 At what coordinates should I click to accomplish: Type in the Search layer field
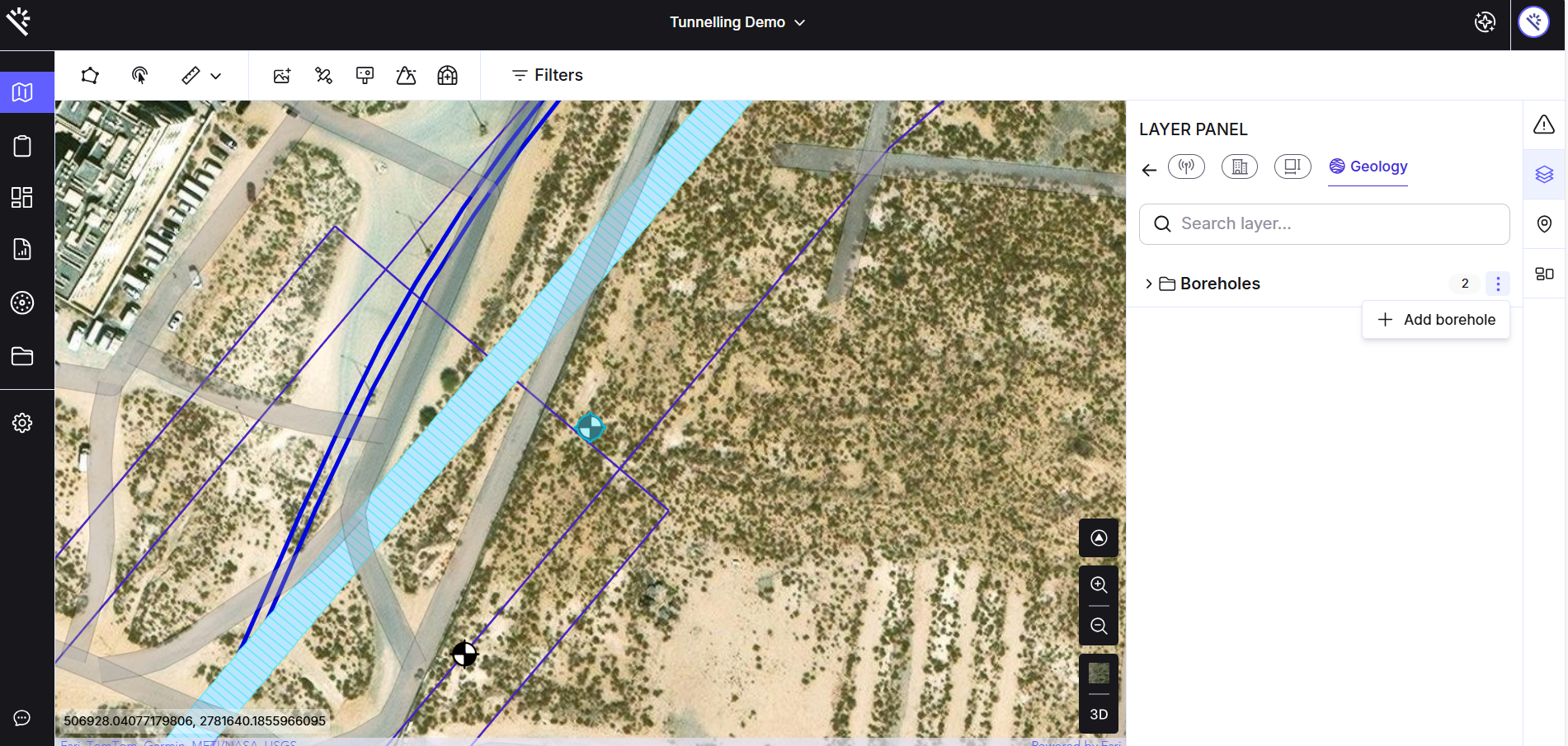(x=1336, y=224)
